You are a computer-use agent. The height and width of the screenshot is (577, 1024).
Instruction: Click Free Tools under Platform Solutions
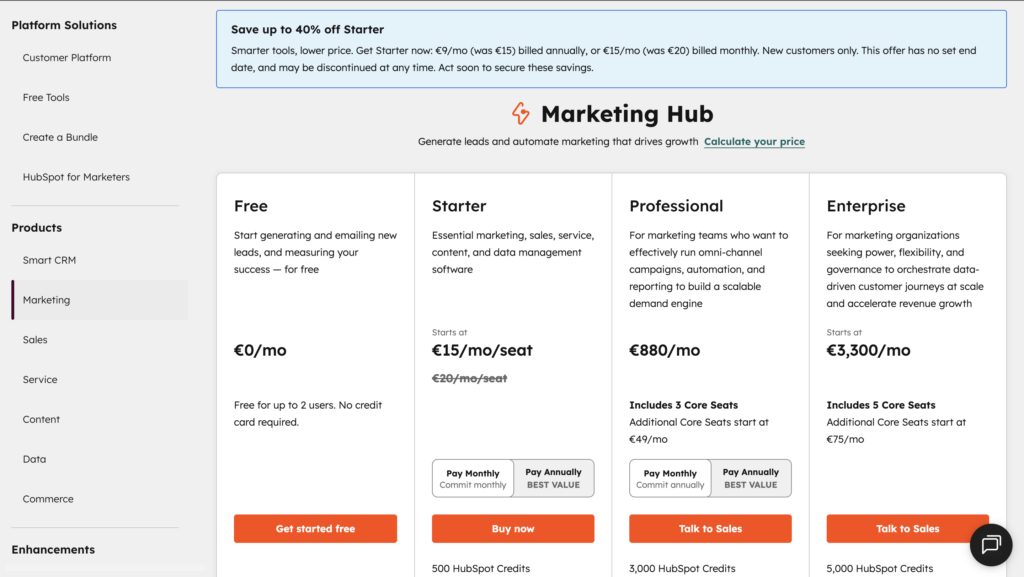click(x=45, y=97)
